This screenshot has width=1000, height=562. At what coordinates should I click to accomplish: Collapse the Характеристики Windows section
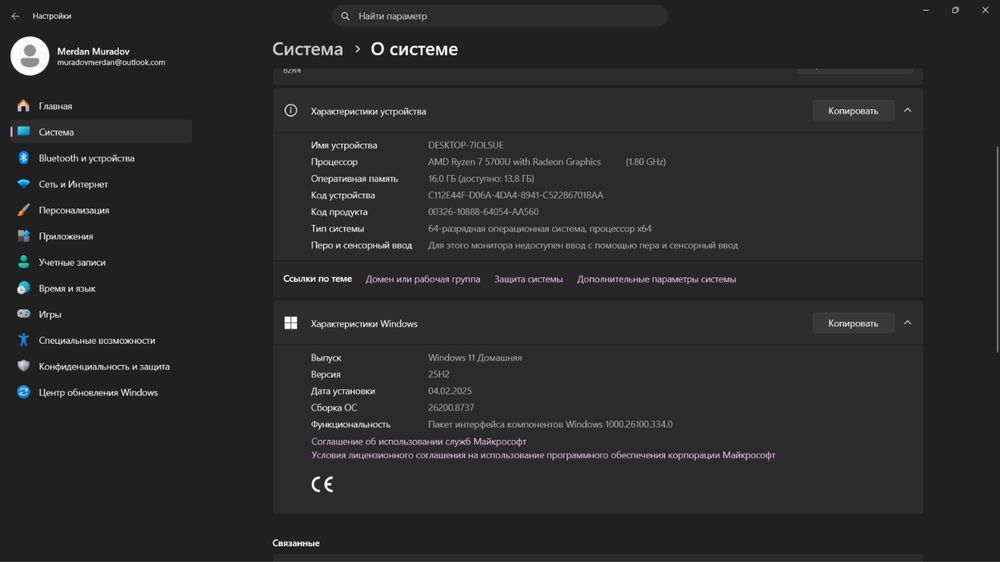pyautogui.click(x=908, y=323)
